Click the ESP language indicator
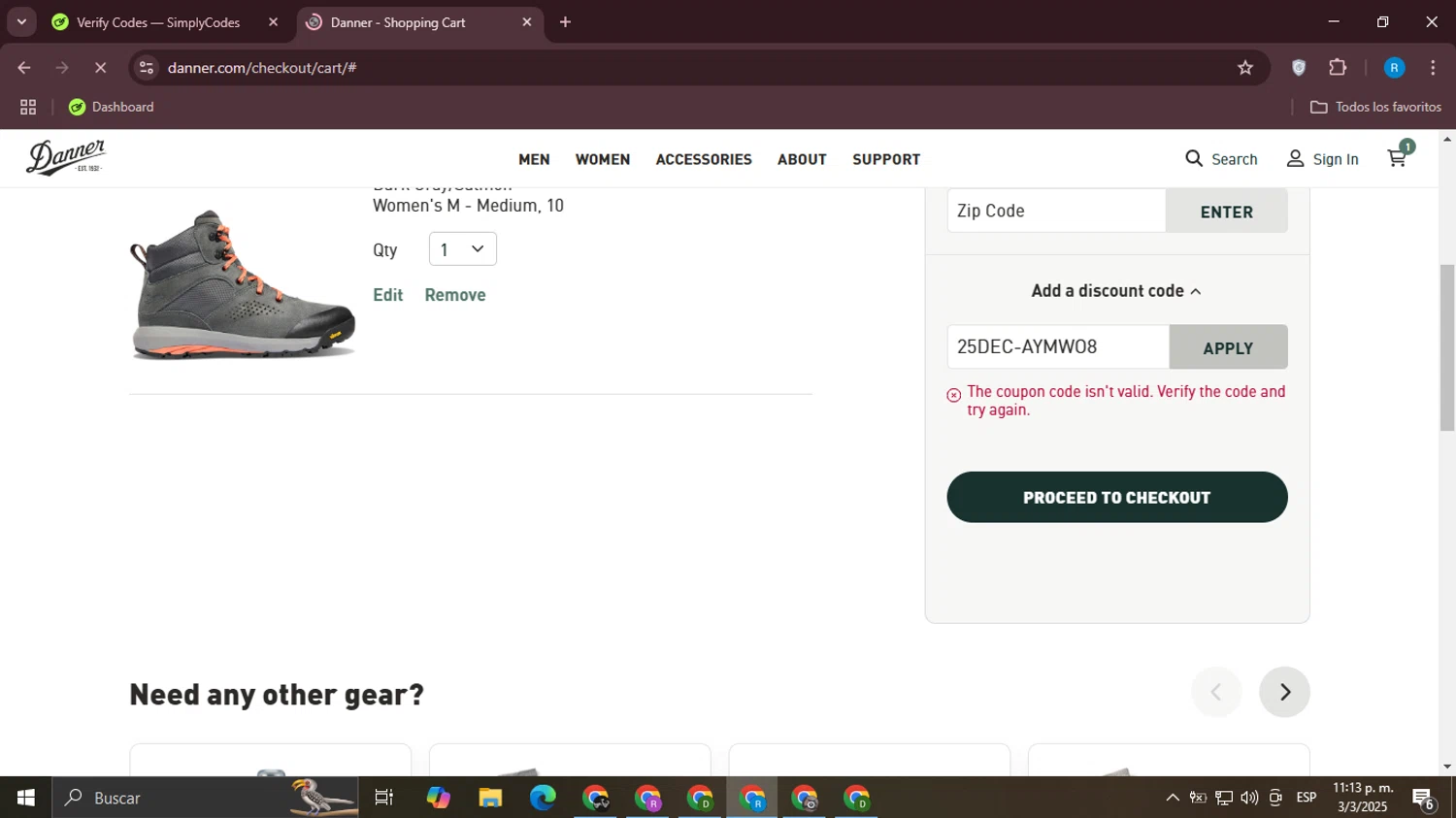The width and height of the screenshot is (1456, 818). pyautogui.click(x=1307, y=798)
